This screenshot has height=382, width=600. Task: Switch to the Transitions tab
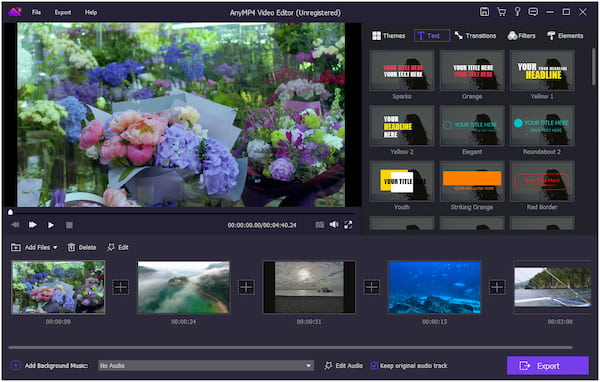click(x=475, y=36)
